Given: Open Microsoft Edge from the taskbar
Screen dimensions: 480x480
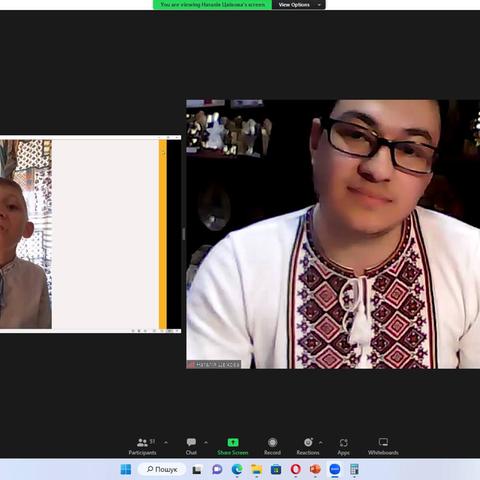Looking at the screenshot, I should tap(237, 469).
